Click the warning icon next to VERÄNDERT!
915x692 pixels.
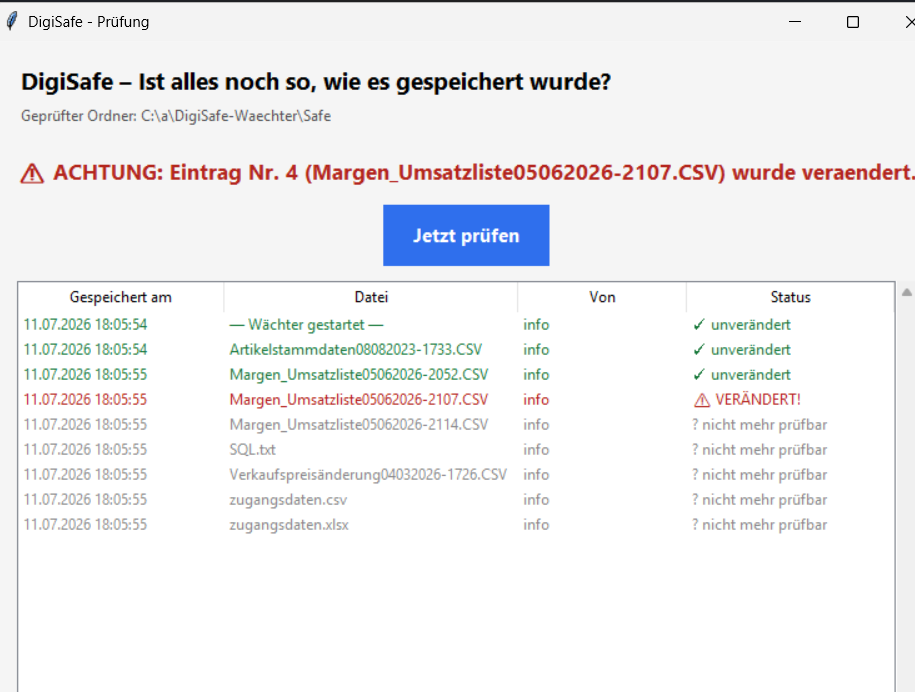[701, 400]
